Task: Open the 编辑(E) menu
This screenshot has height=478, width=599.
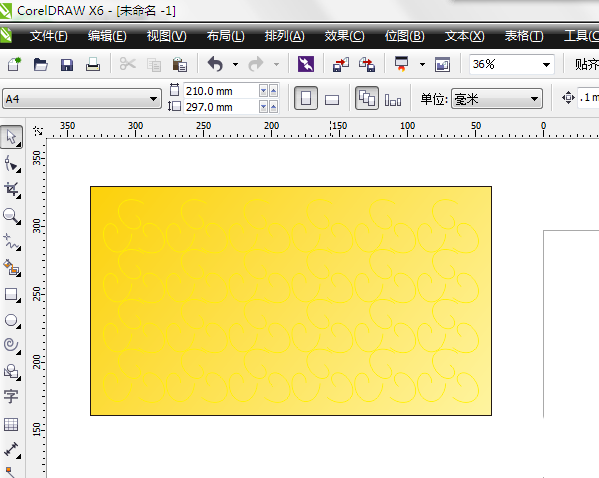Action: (x=107, y=36)
